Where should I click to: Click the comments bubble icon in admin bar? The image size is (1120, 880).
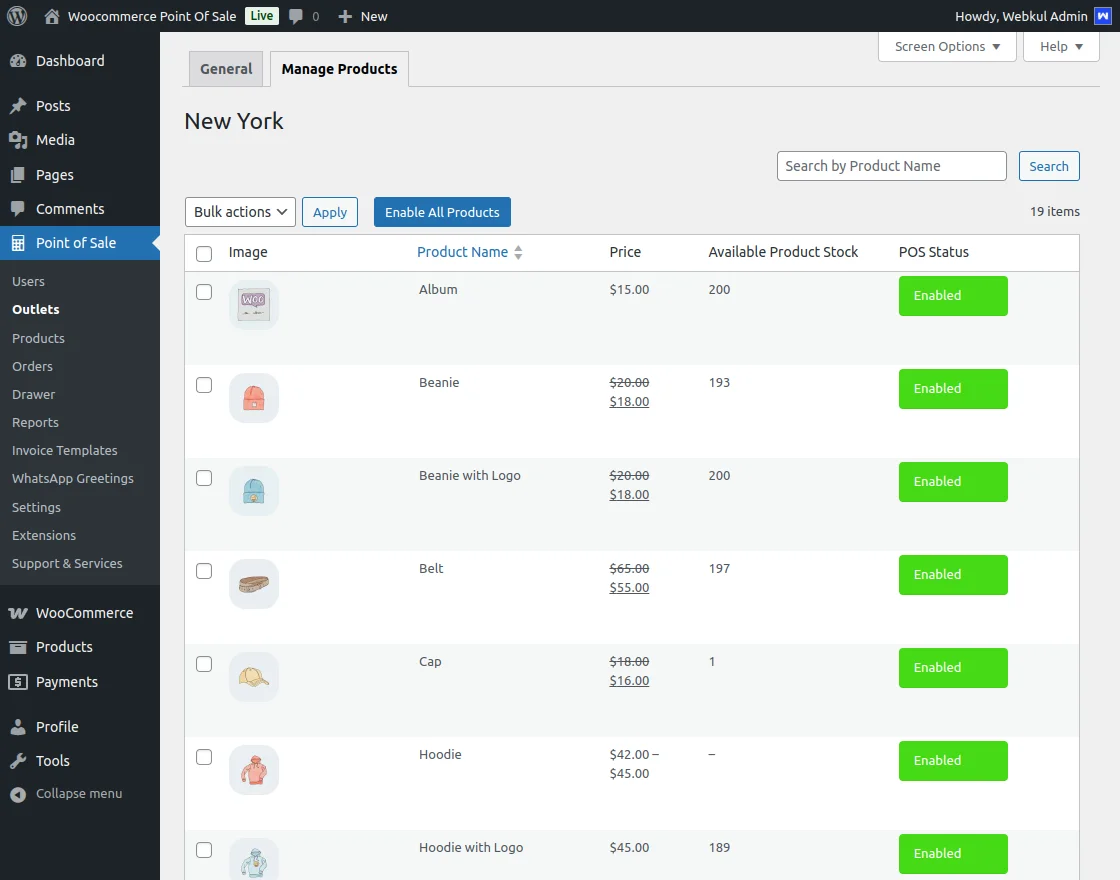click(296, 16)
